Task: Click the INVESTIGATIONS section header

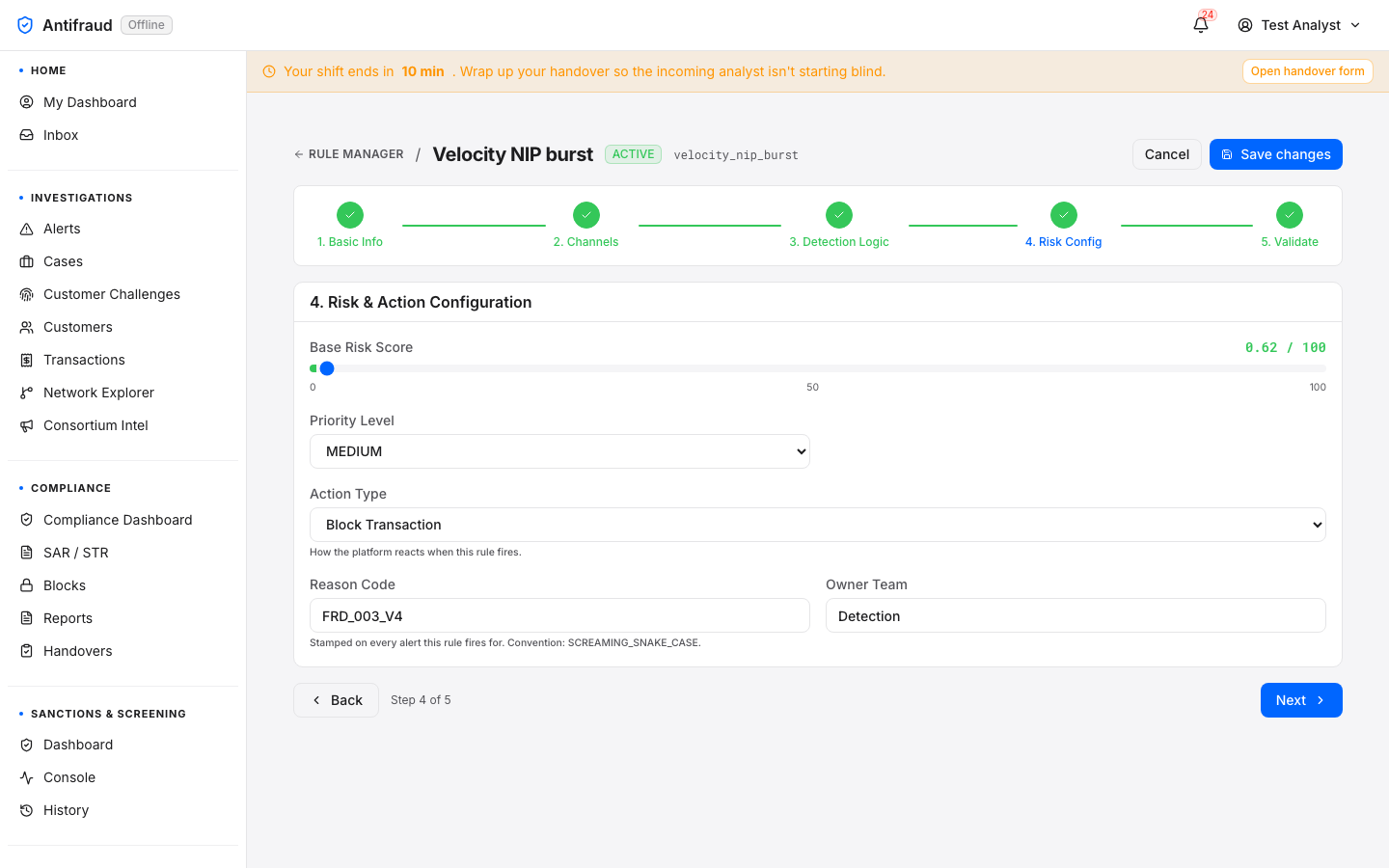Action: (x=82, y=198)
